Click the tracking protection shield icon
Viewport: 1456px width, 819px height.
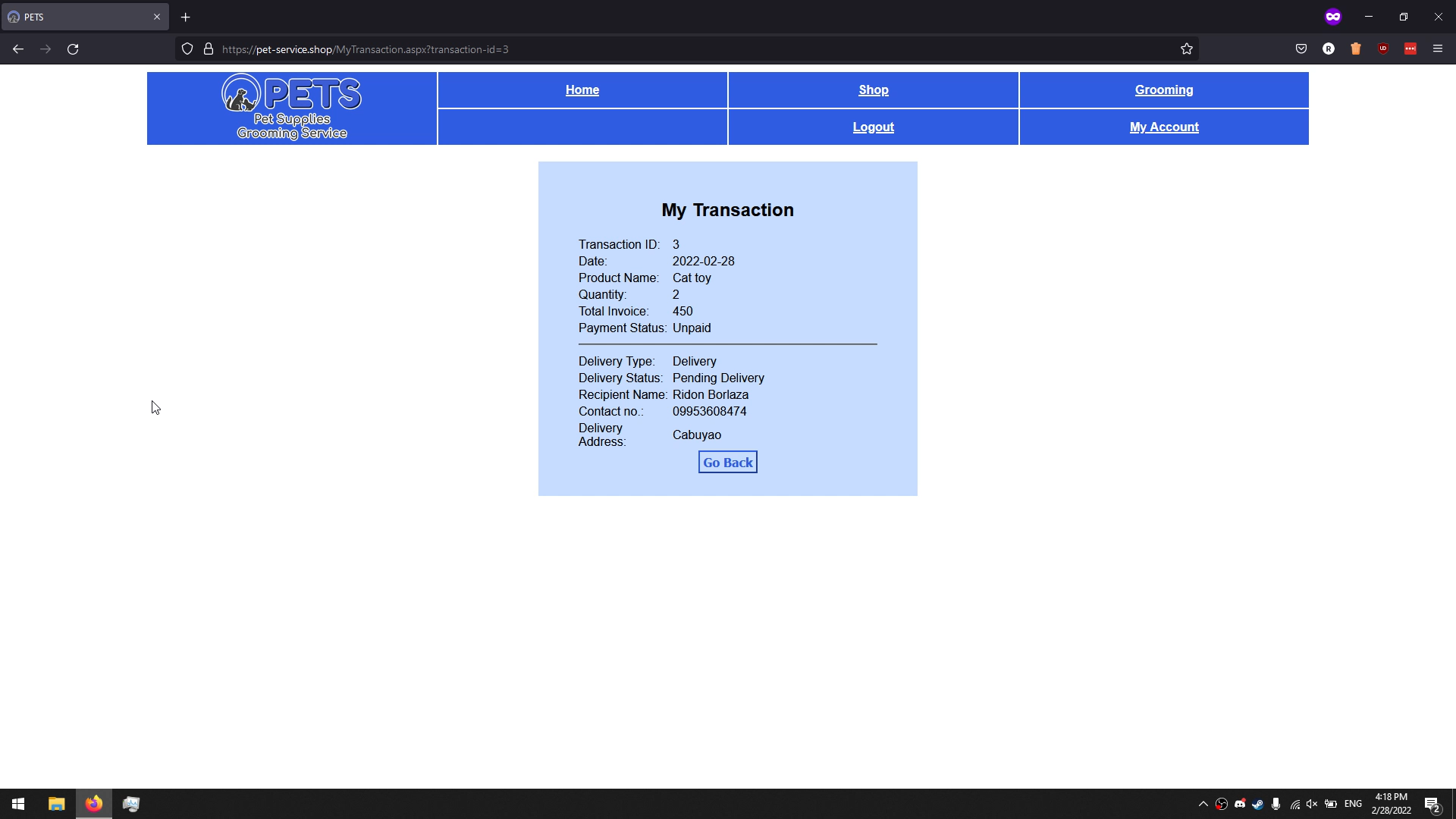click(x=187, y=49)
